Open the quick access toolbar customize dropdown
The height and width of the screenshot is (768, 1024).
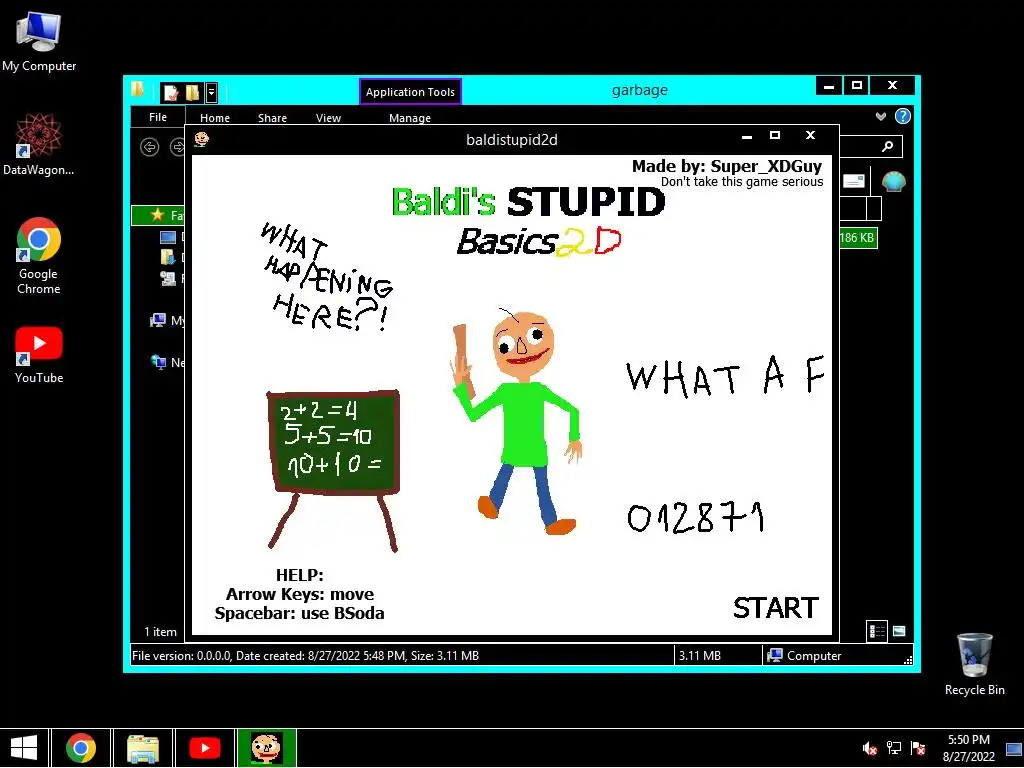(x=211, y=93)
